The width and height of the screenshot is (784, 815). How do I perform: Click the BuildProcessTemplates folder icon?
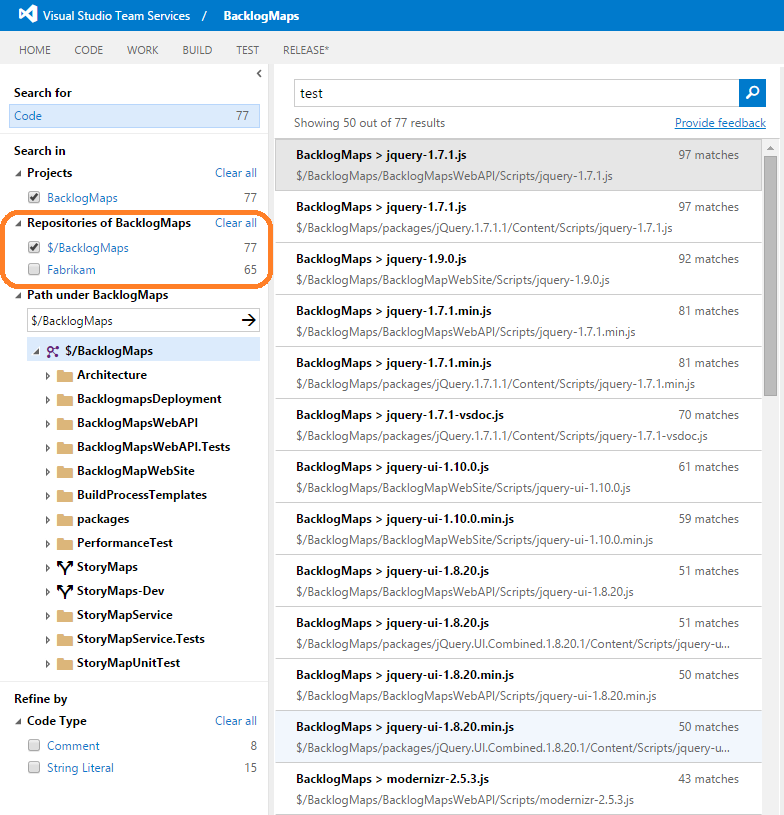[x=64, y=495]
